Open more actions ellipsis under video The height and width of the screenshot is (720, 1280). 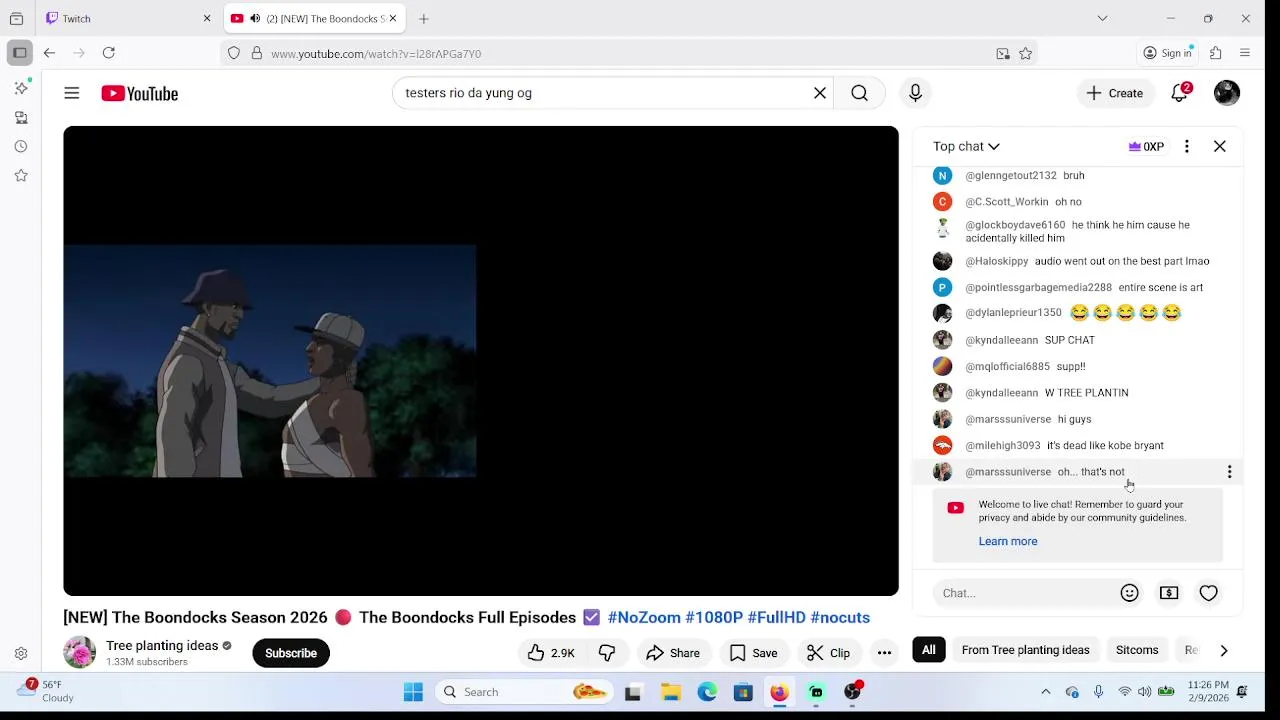tap(884, 653)
